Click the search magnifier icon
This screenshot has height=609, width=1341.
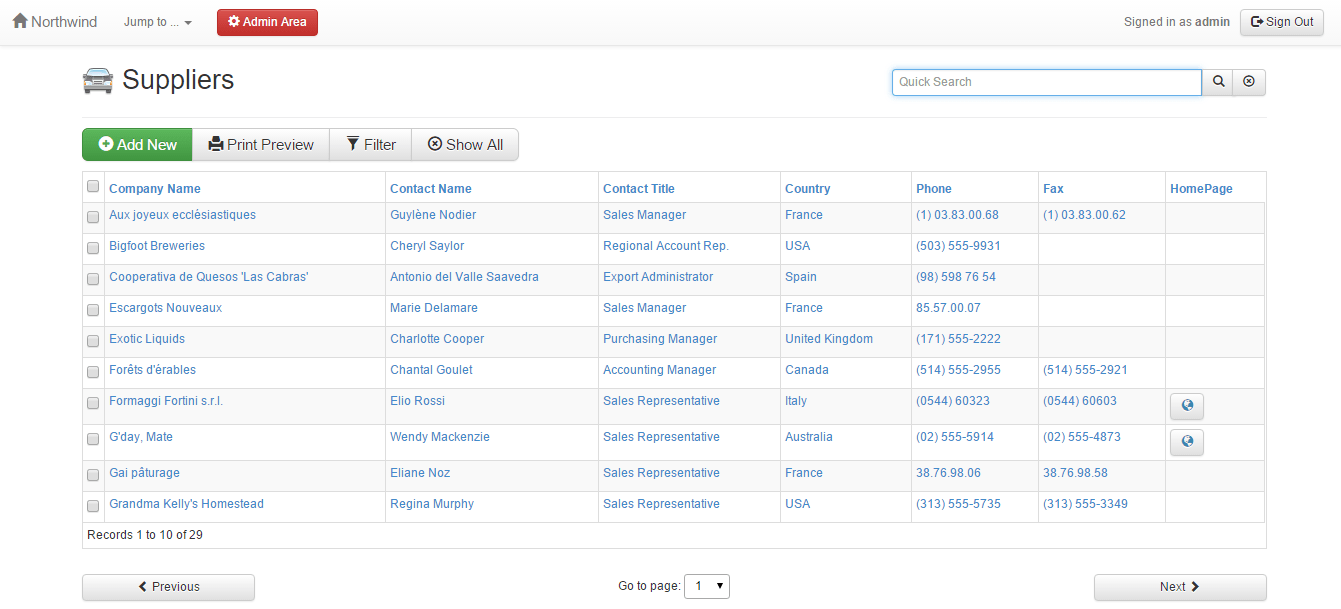pos(1217,82)
